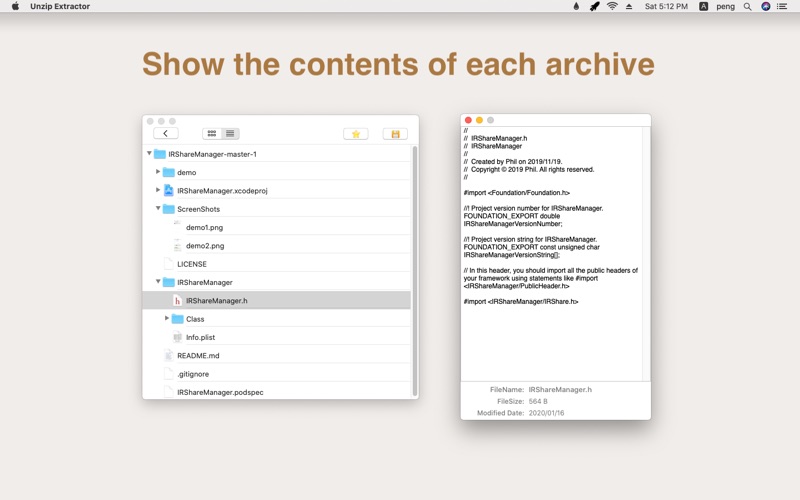Select the demo folder icon
Viewport: 800px width, 500px height.
pyautogui.click(x=168, y=172)
